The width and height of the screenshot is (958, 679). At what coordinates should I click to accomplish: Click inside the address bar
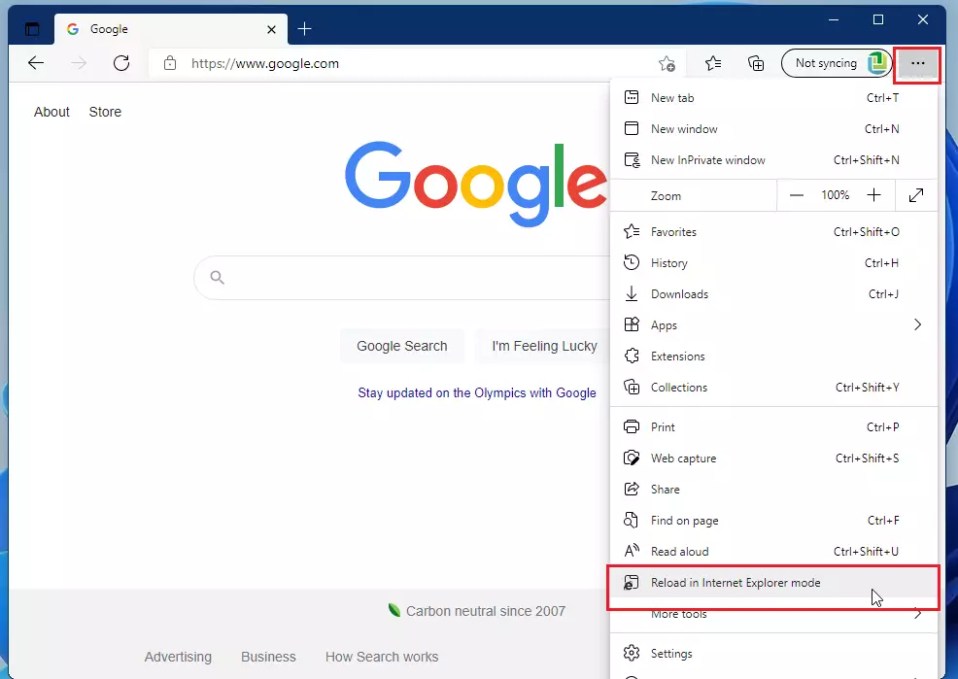tap(400, 62)
